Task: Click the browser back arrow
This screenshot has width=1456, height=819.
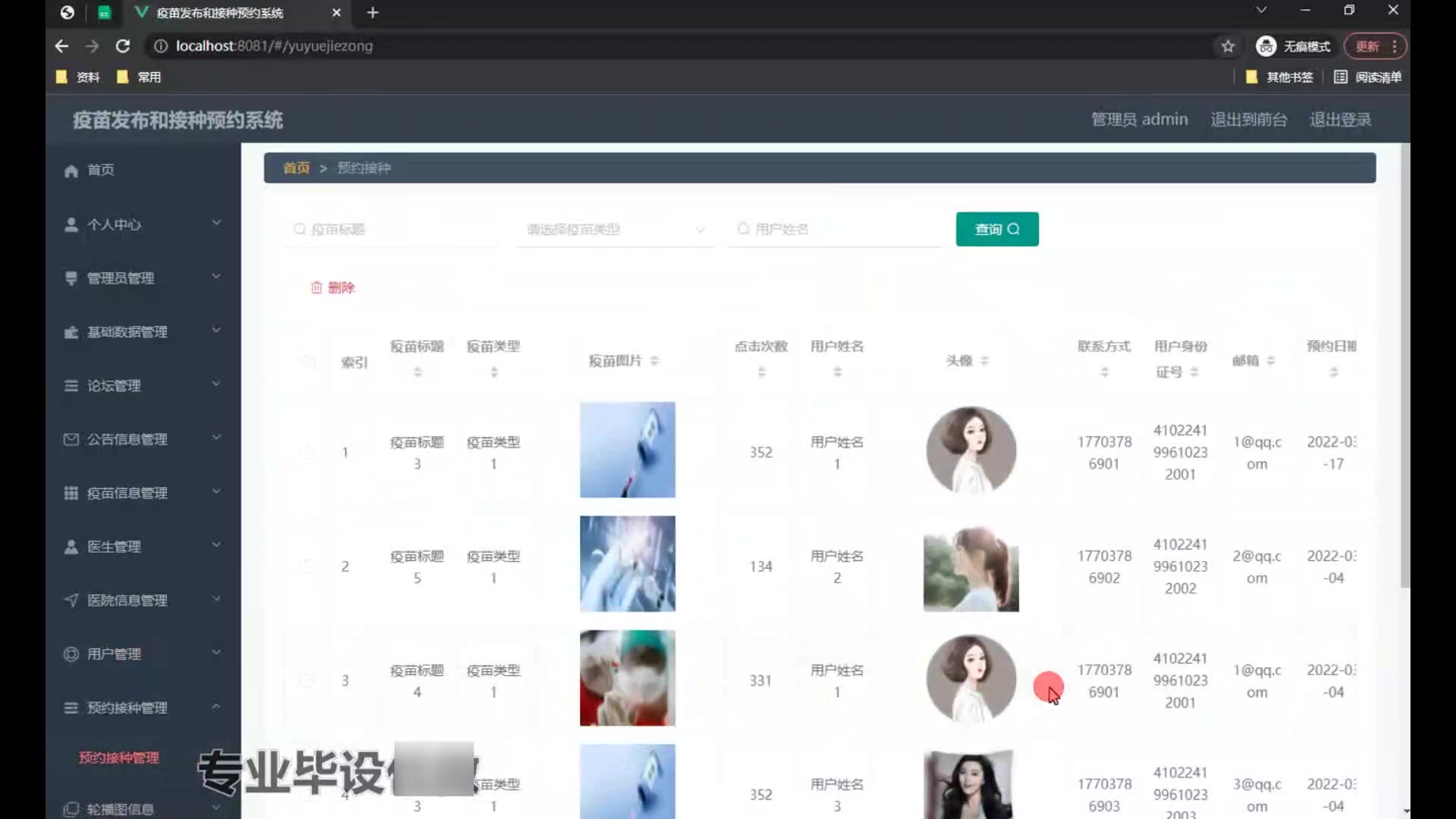Action: (61, 46)
